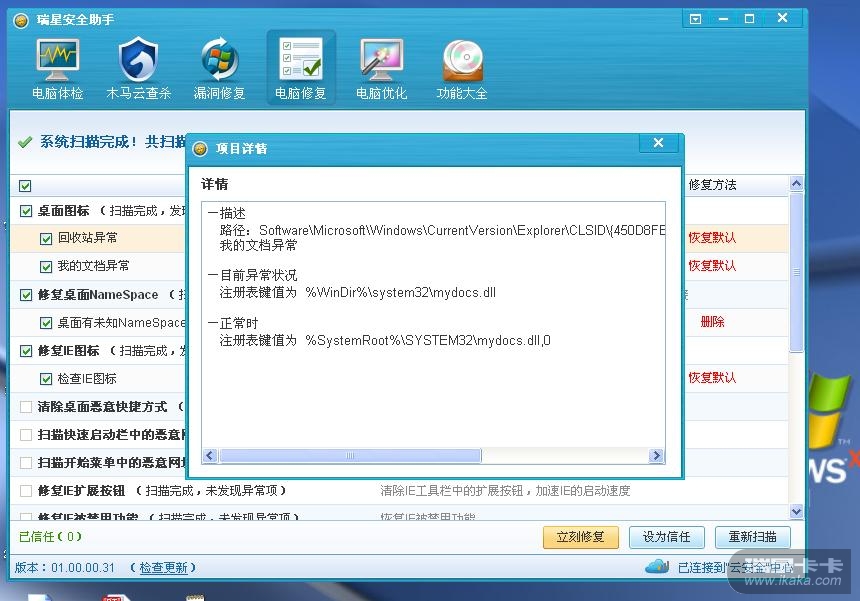Viewport: 860px width, 601px height.
Task: Open the 已信任(0) link
Action: 50,536
